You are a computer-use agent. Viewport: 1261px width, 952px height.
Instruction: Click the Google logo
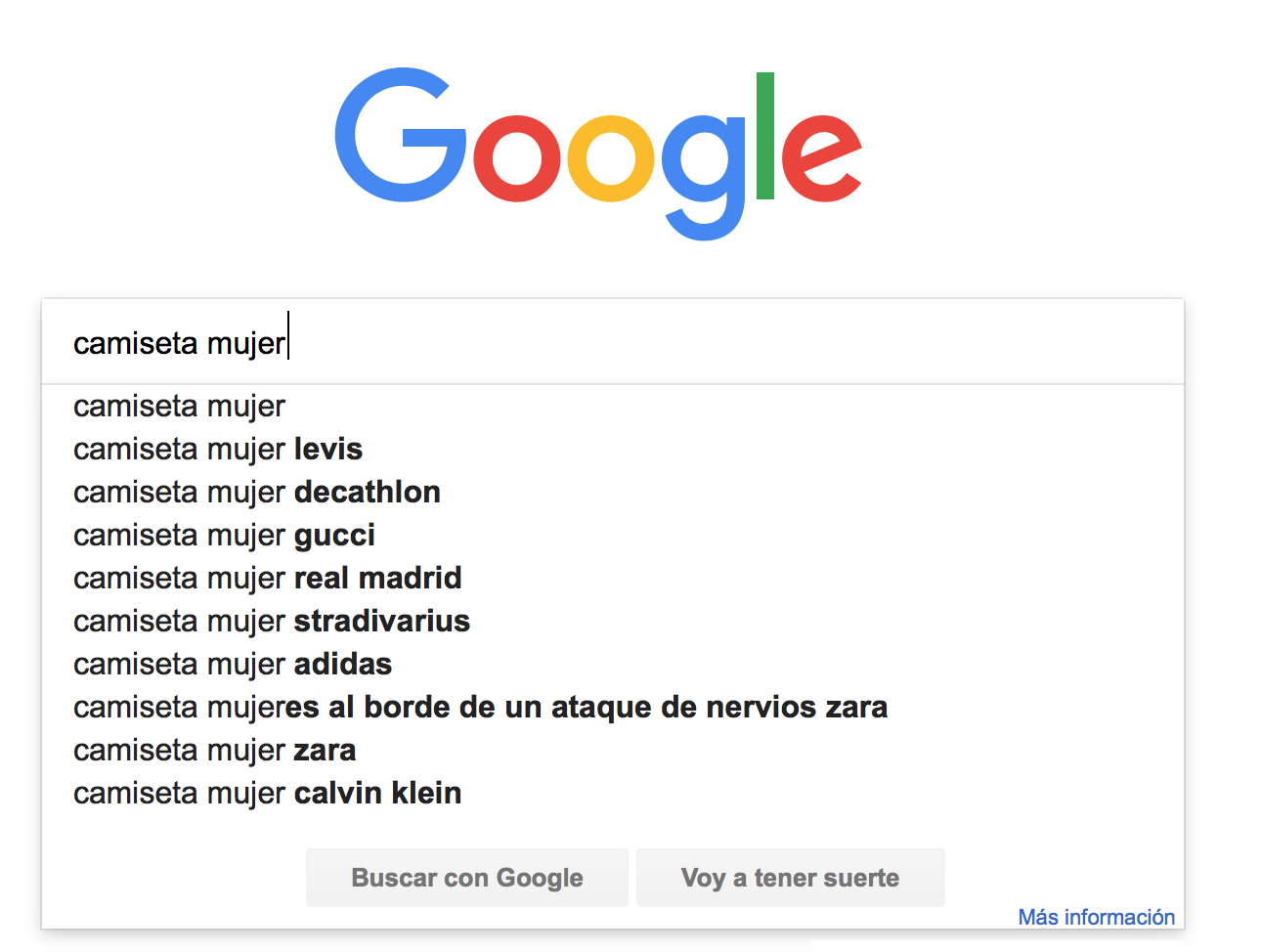(x=598, y=153)
